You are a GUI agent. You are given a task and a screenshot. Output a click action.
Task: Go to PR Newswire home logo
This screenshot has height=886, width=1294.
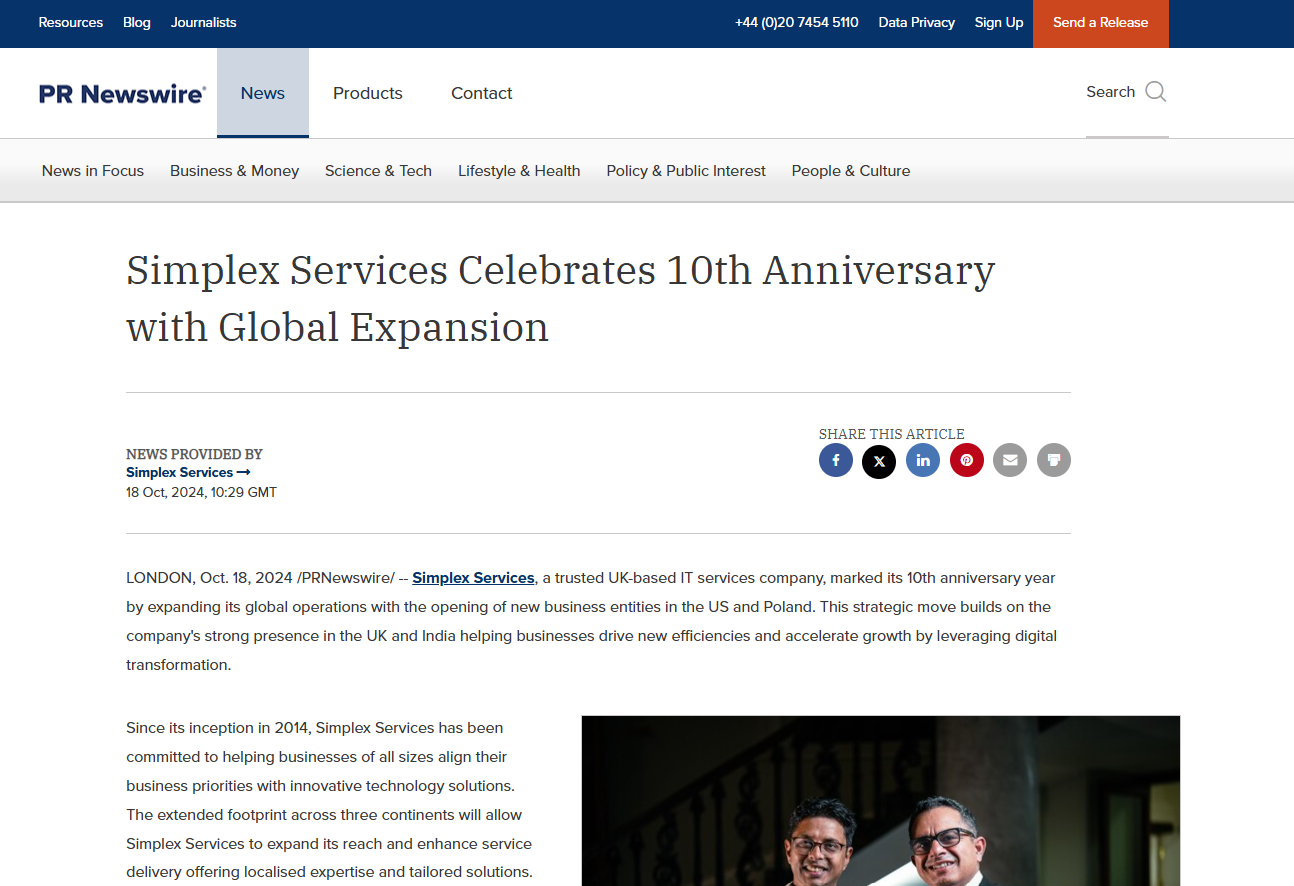pos(123,94)
